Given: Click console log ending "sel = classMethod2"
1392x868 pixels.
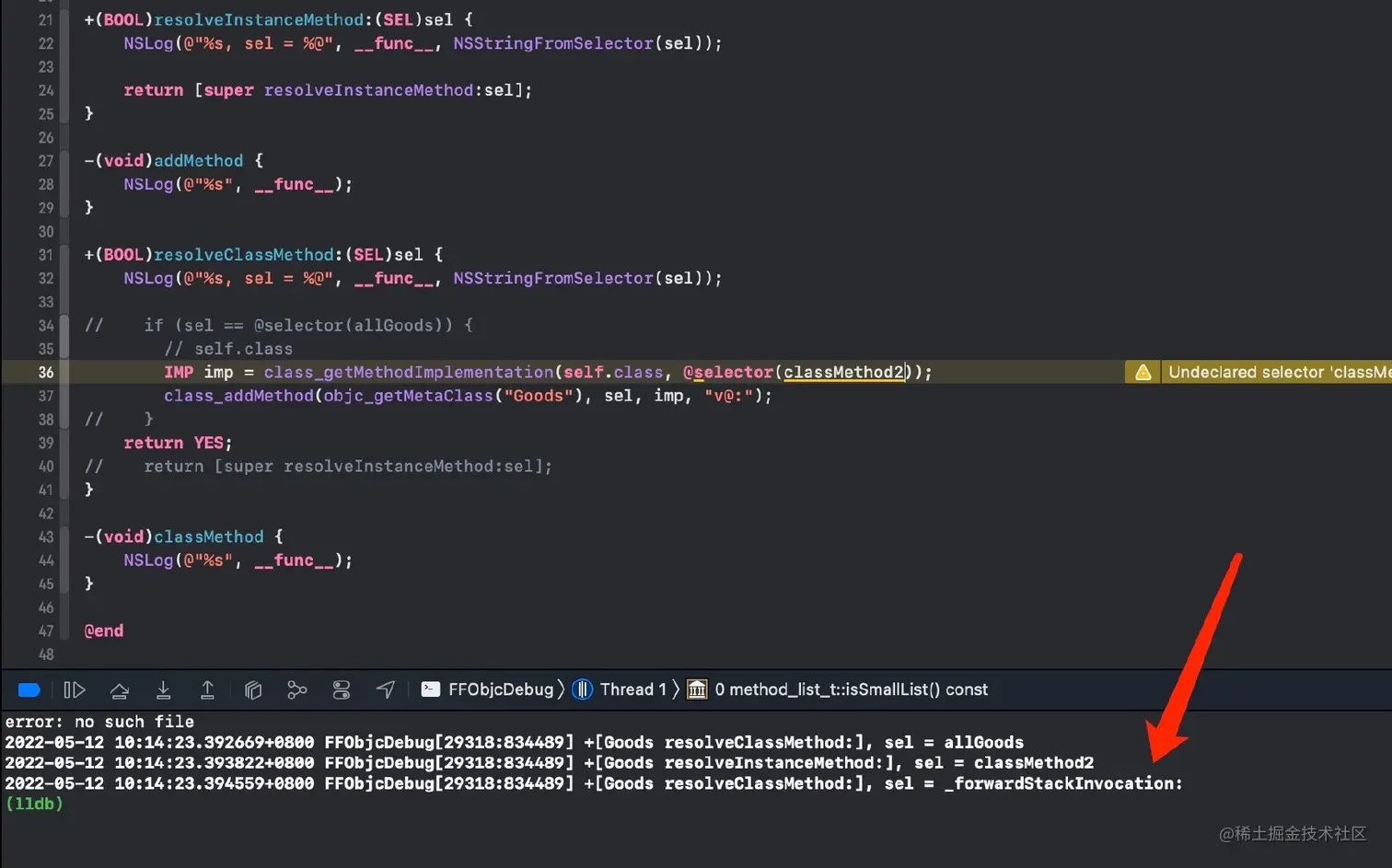Looking at the screenshot, I should pyautogui.click(x=550, y=763).
